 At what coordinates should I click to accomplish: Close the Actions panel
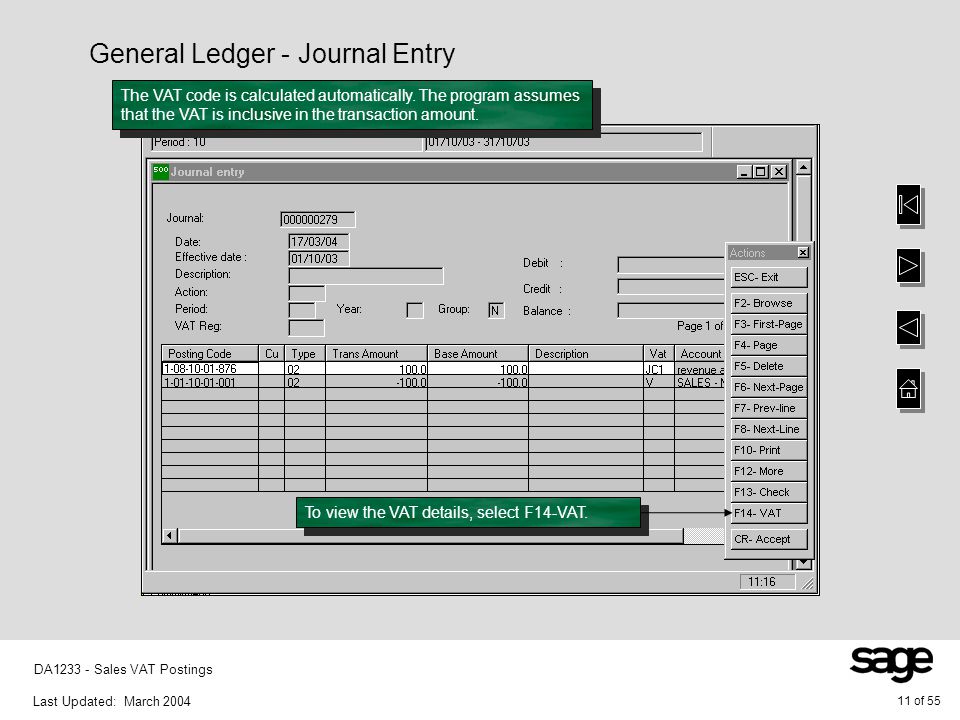pyautogui.click(x=803, y=252)
